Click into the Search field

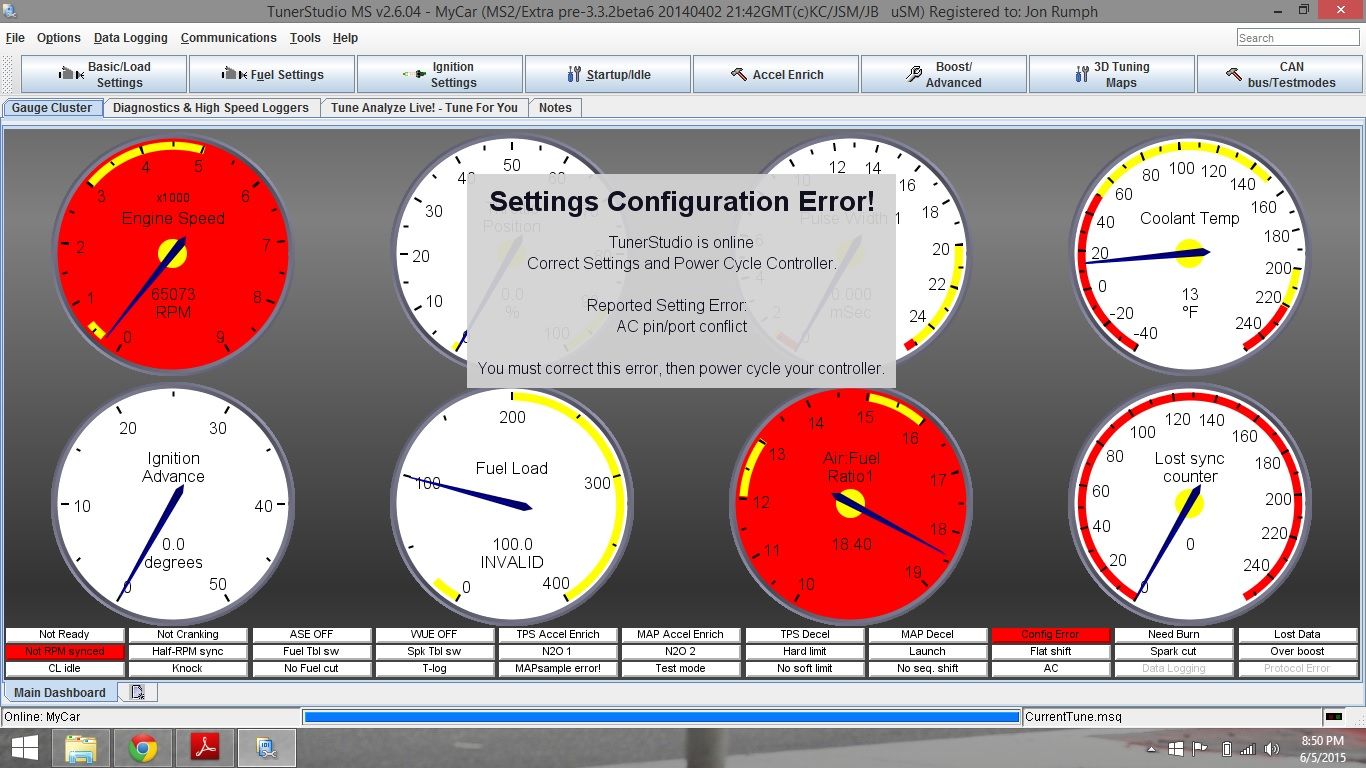pyautogui.click(x=1298, y=38)
